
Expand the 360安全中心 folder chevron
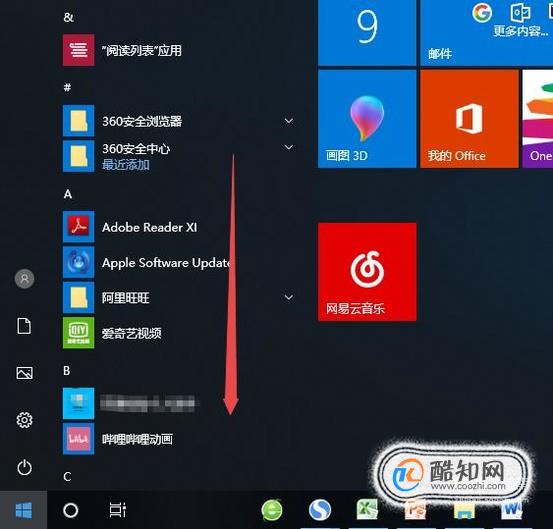pos(288,147)
